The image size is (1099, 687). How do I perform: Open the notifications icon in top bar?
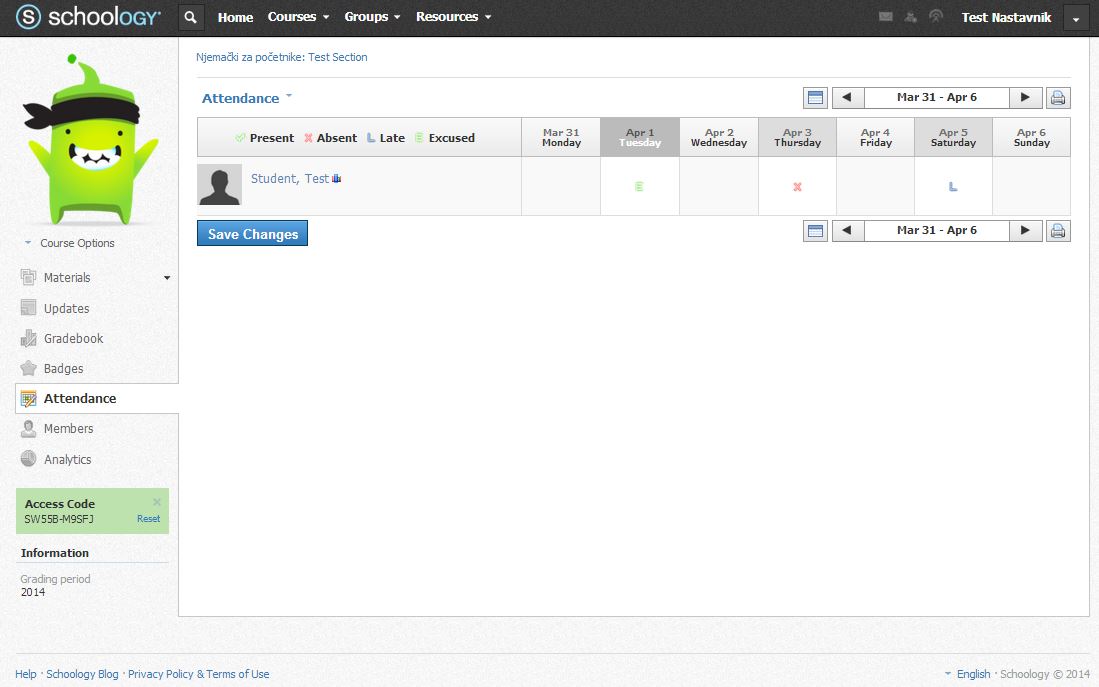pos(936,17)
